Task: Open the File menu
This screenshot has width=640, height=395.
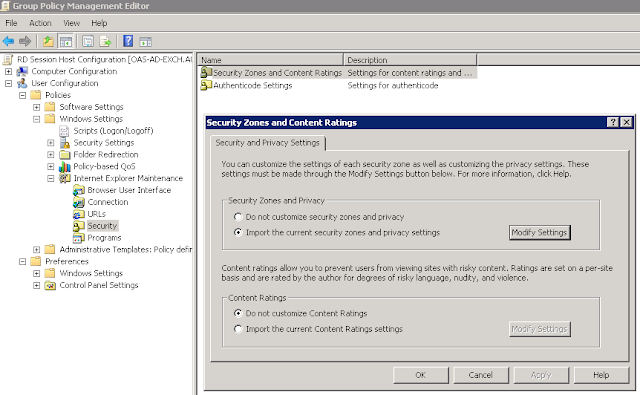Action: tap(11, 23)
